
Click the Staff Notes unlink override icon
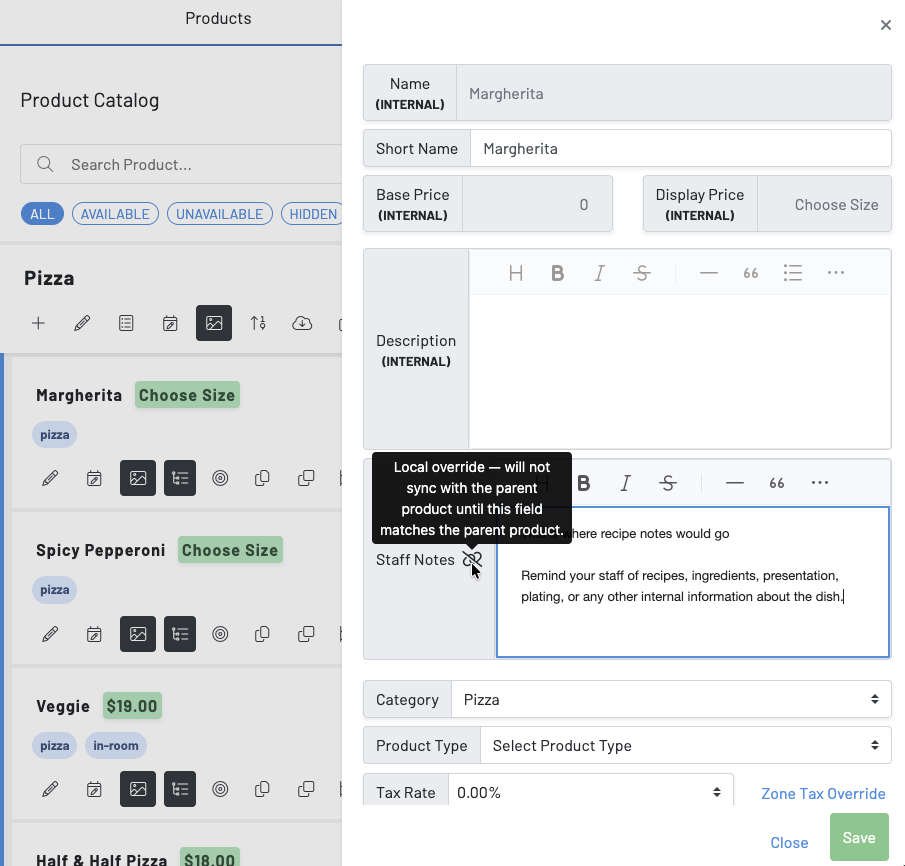472,559
